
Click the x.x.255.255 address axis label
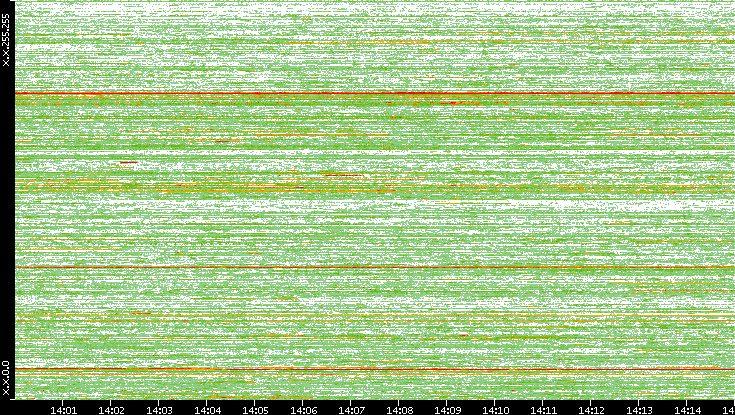(6, 40)
